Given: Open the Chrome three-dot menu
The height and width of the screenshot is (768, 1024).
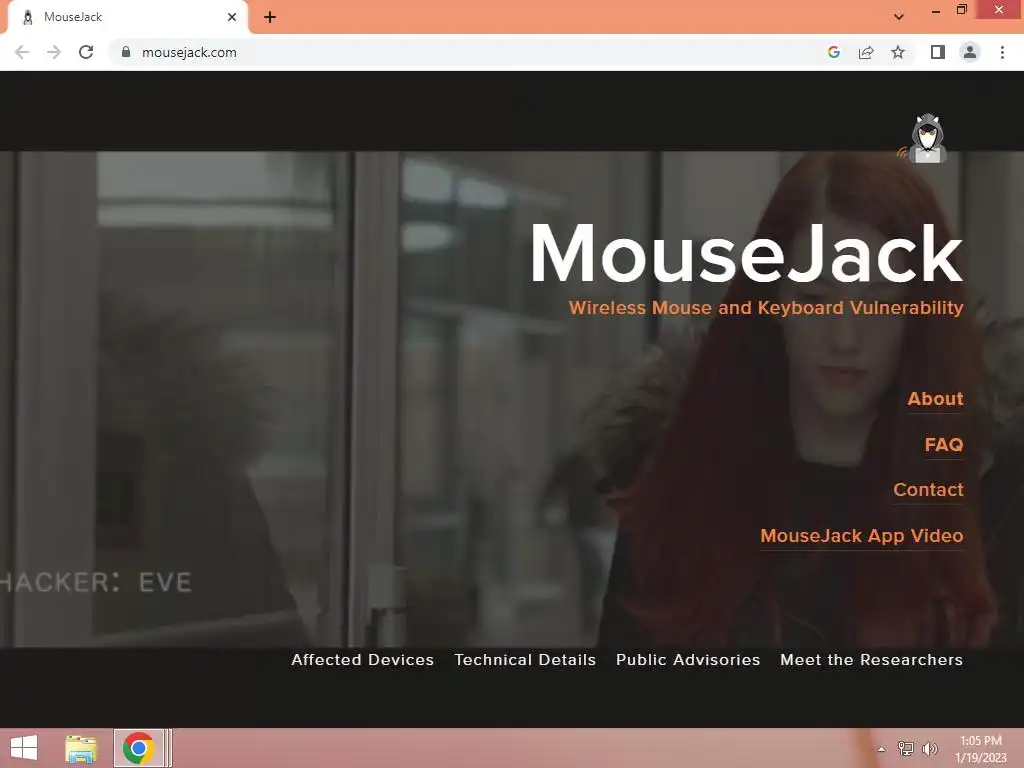Looking at the screenshot, I should click(x=1002, y=52).
